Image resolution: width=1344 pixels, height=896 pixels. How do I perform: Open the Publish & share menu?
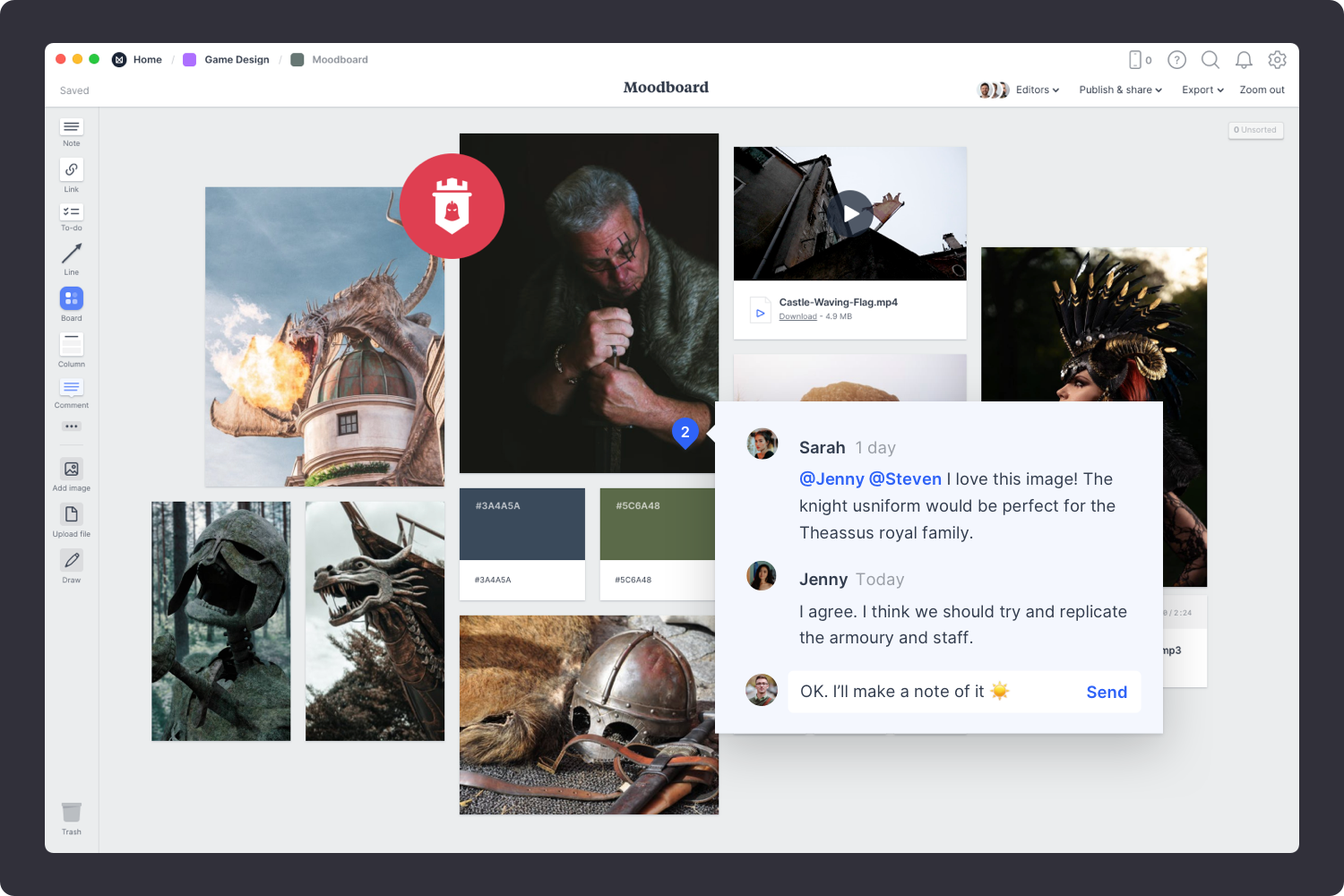point(1119,90)
